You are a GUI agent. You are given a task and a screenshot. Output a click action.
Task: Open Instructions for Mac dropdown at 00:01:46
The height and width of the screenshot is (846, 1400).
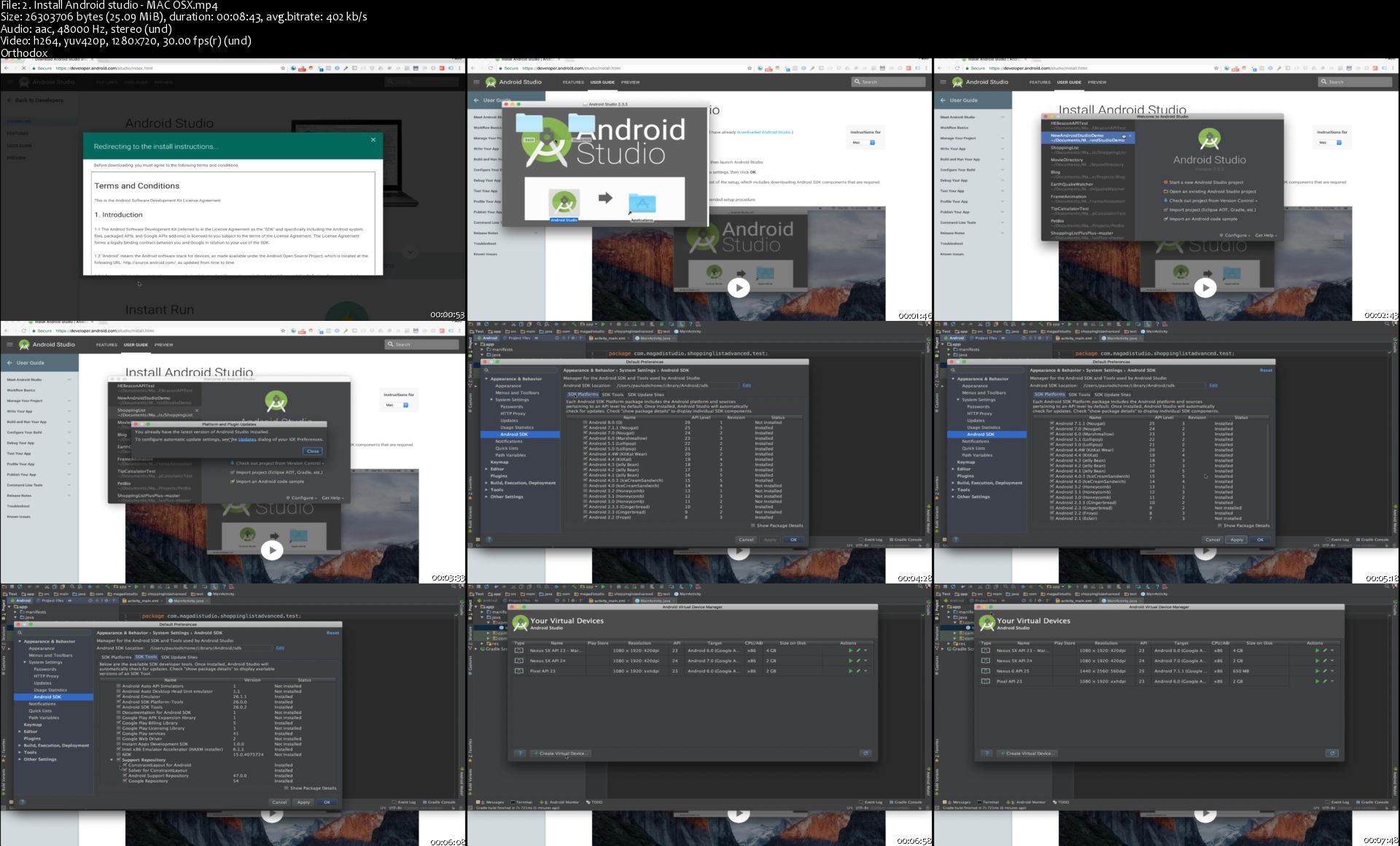(863, 142)
